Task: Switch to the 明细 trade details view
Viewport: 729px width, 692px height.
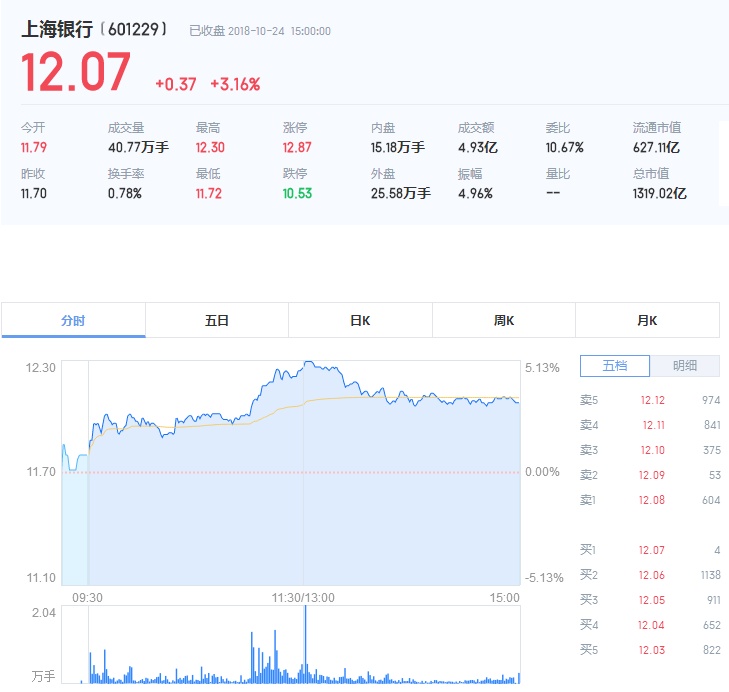Action: click(x=685, y=366)
